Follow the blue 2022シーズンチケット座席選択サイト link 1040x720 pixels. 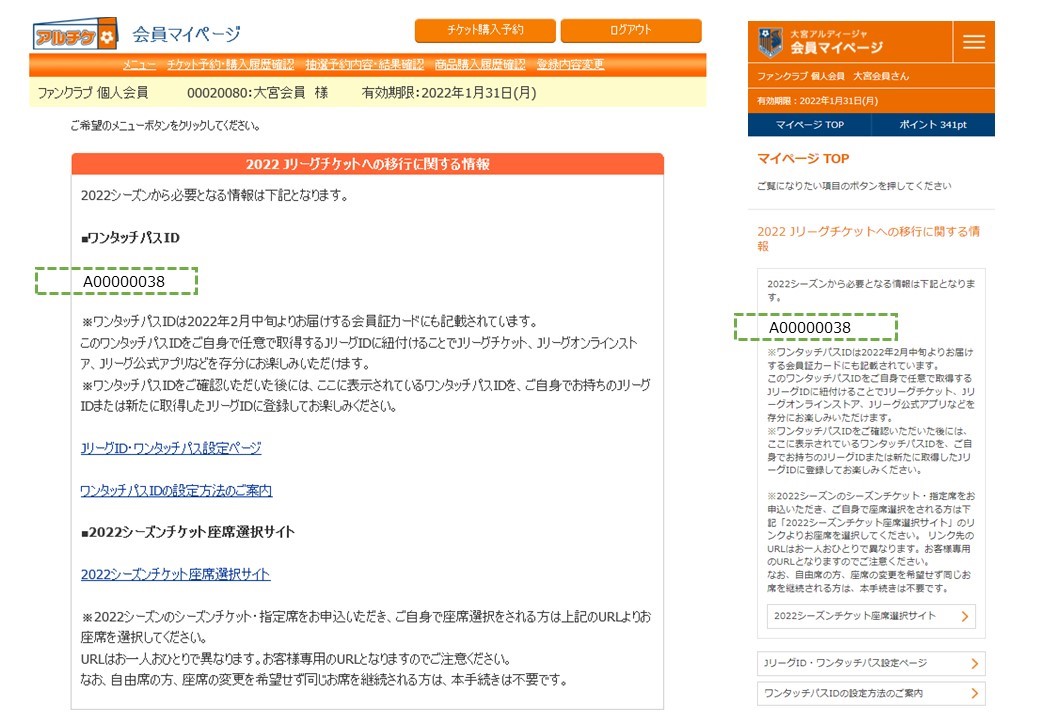(175, 574)
